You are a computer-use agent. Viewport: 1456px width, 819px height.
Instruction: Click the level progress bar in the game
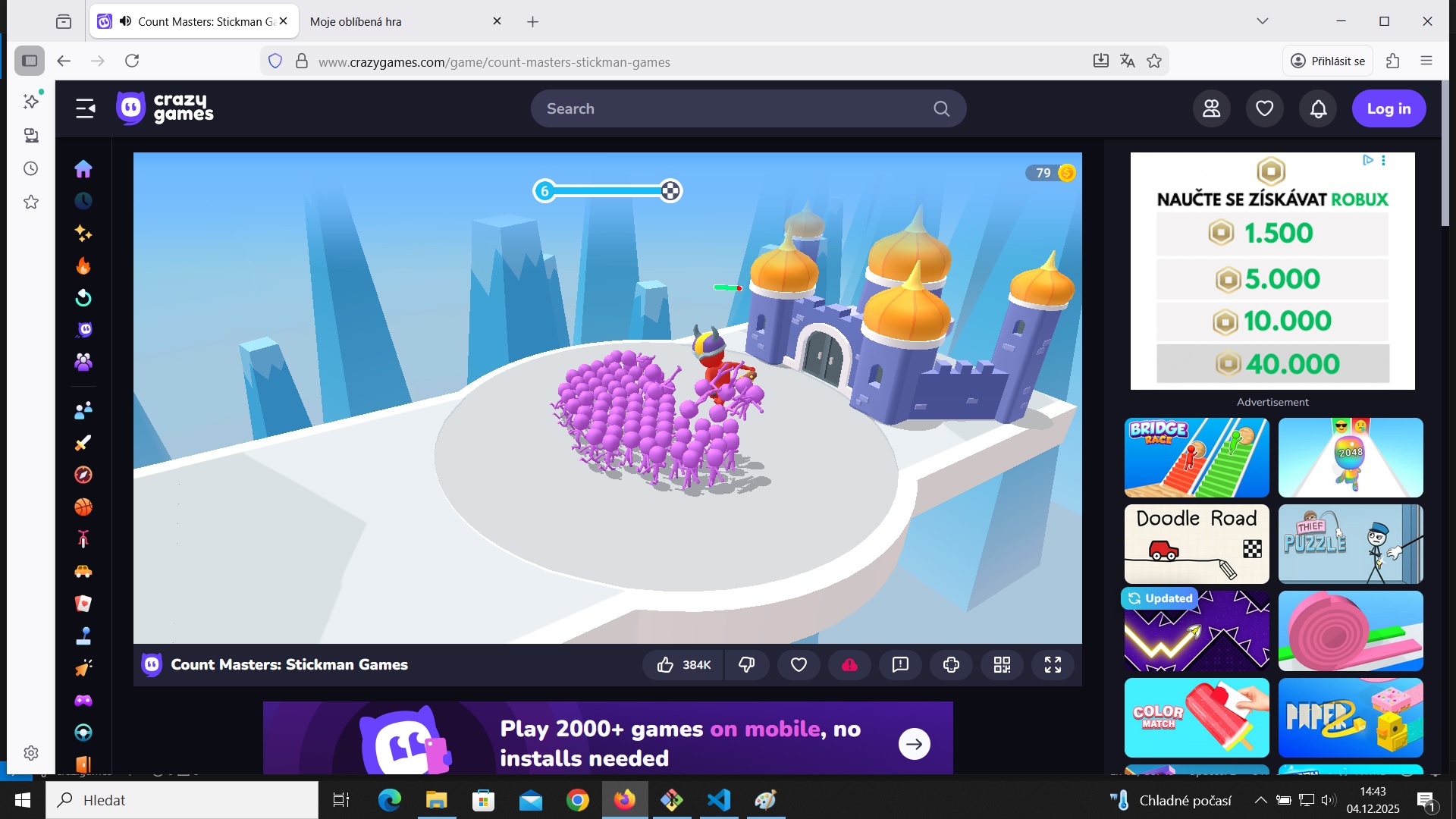pos(607,191)
